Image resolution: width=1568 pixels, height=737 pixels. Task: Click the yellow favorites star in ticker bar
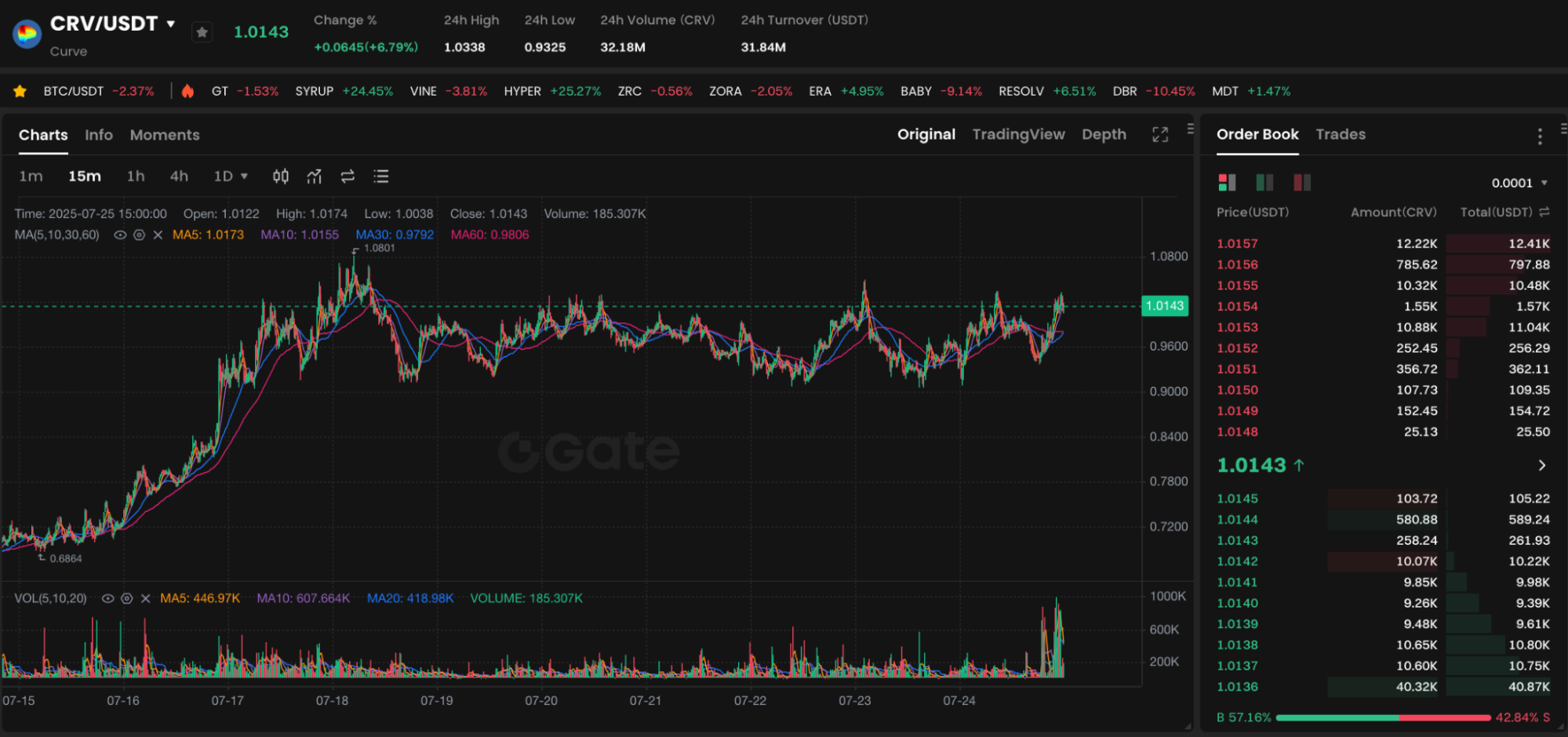(x=20, y=92)
